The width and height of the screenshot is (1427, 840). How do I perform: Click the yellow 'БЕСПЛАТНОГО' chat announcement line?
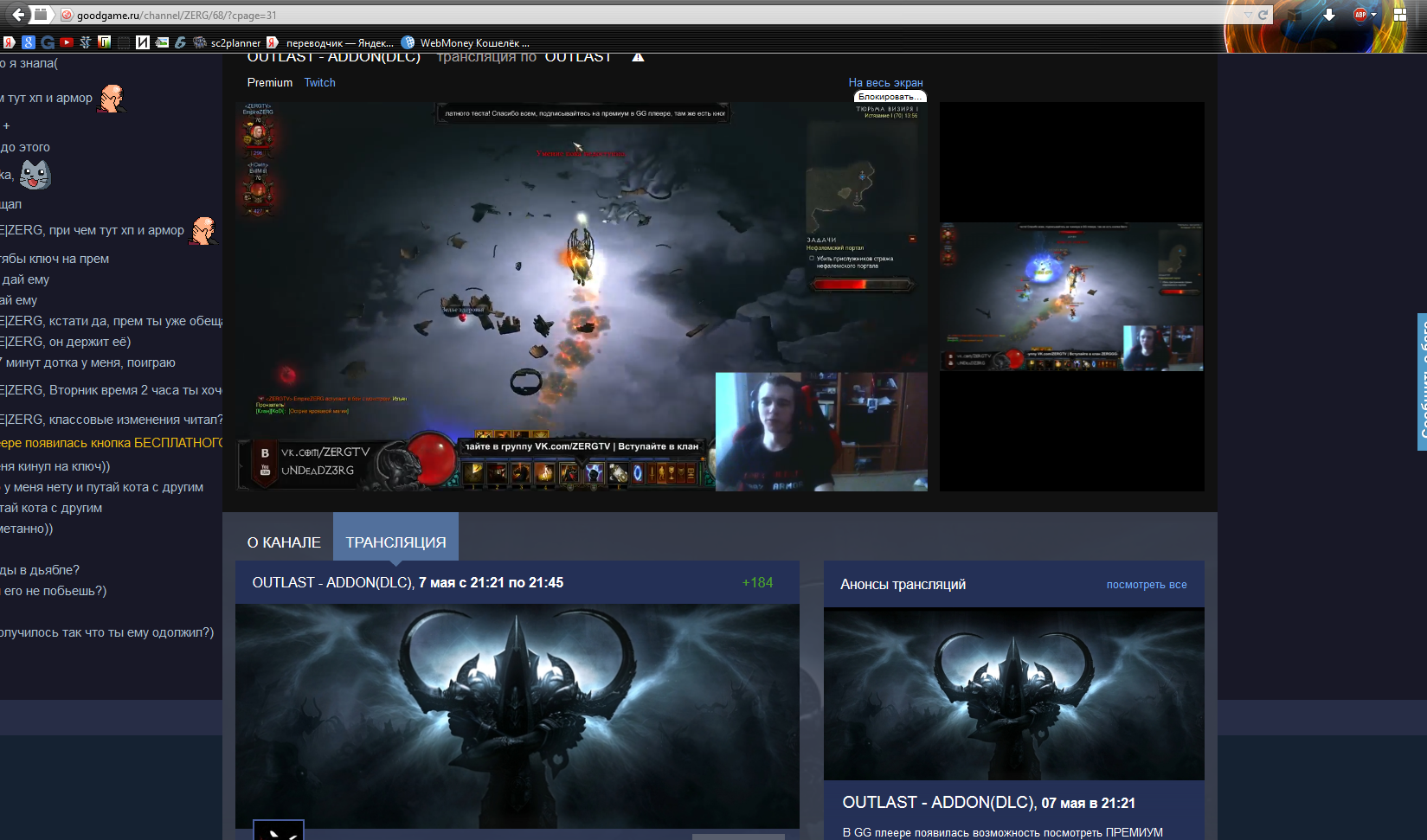(x=112, y=443)
